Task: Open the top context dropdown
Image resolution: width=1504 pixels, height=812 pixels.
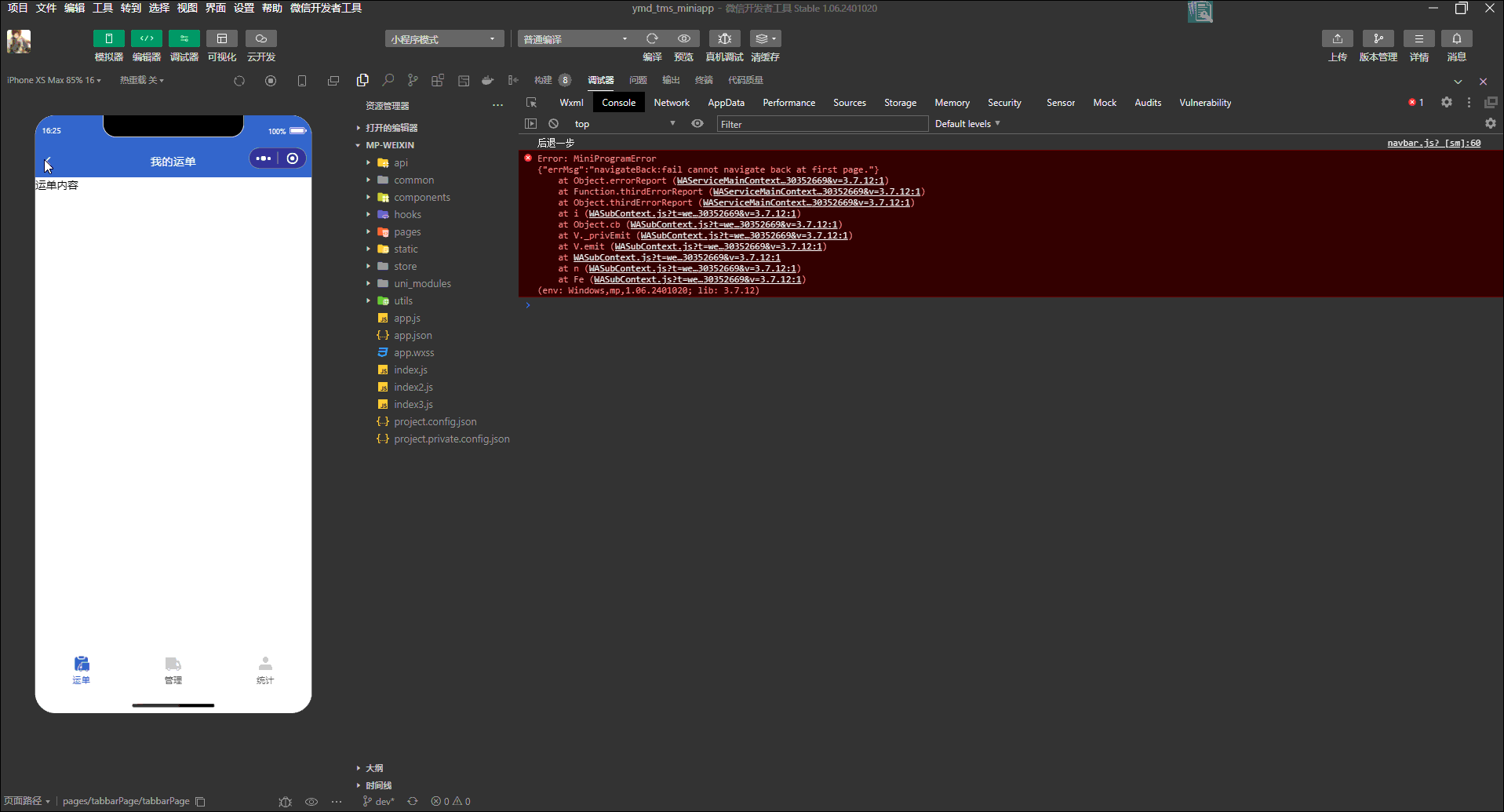Action: [625, 124]
